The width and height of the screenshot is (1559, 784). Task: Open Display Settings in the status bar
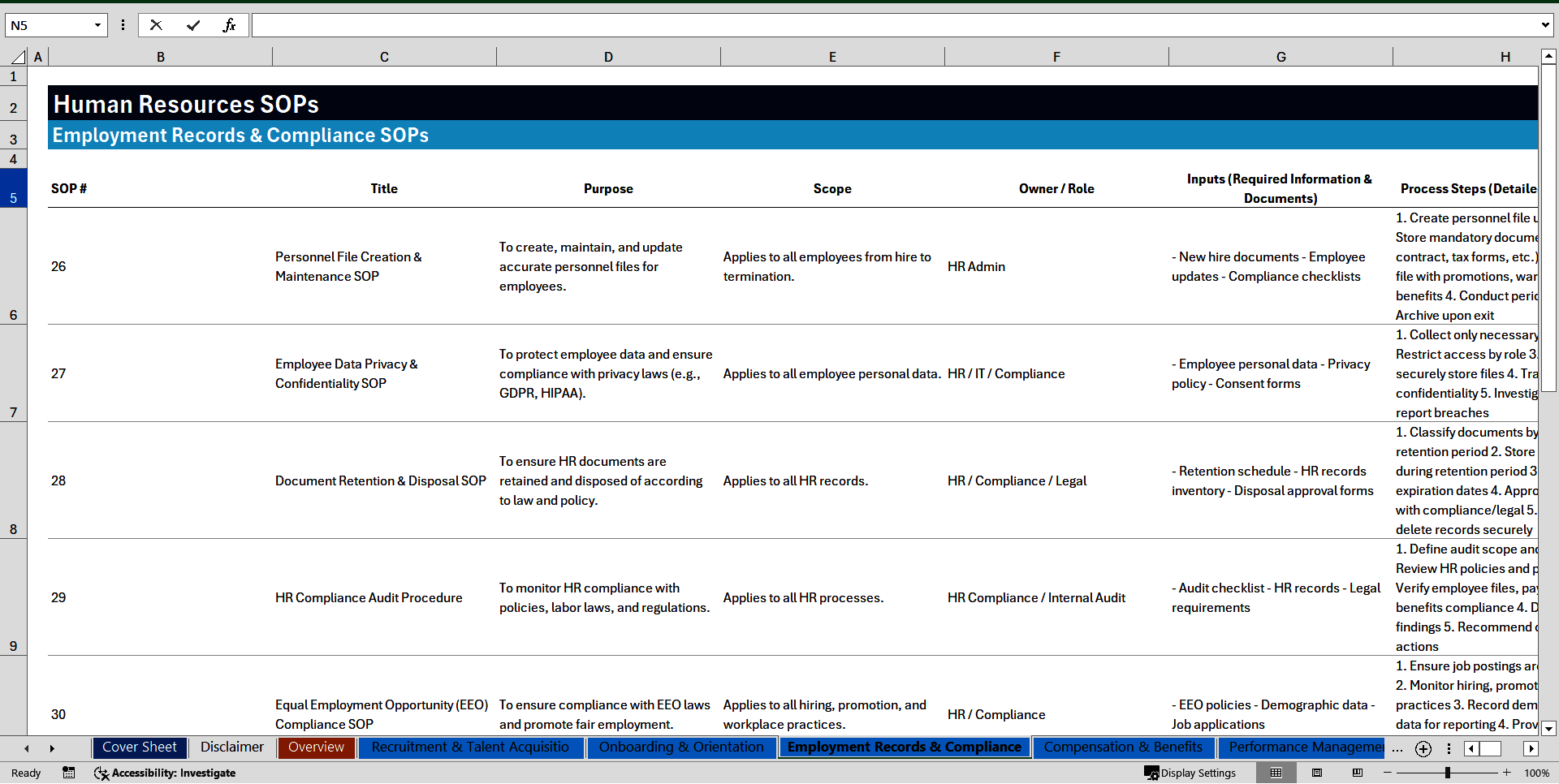1190,773
